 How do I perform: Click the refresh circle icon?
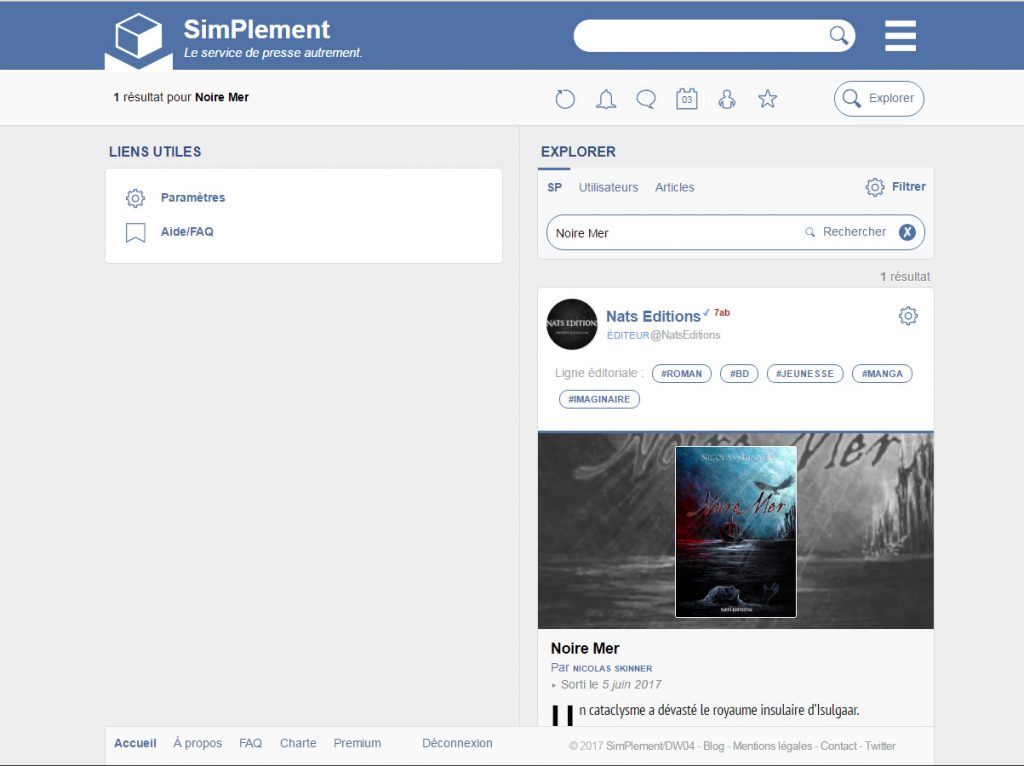click(565, 99)
